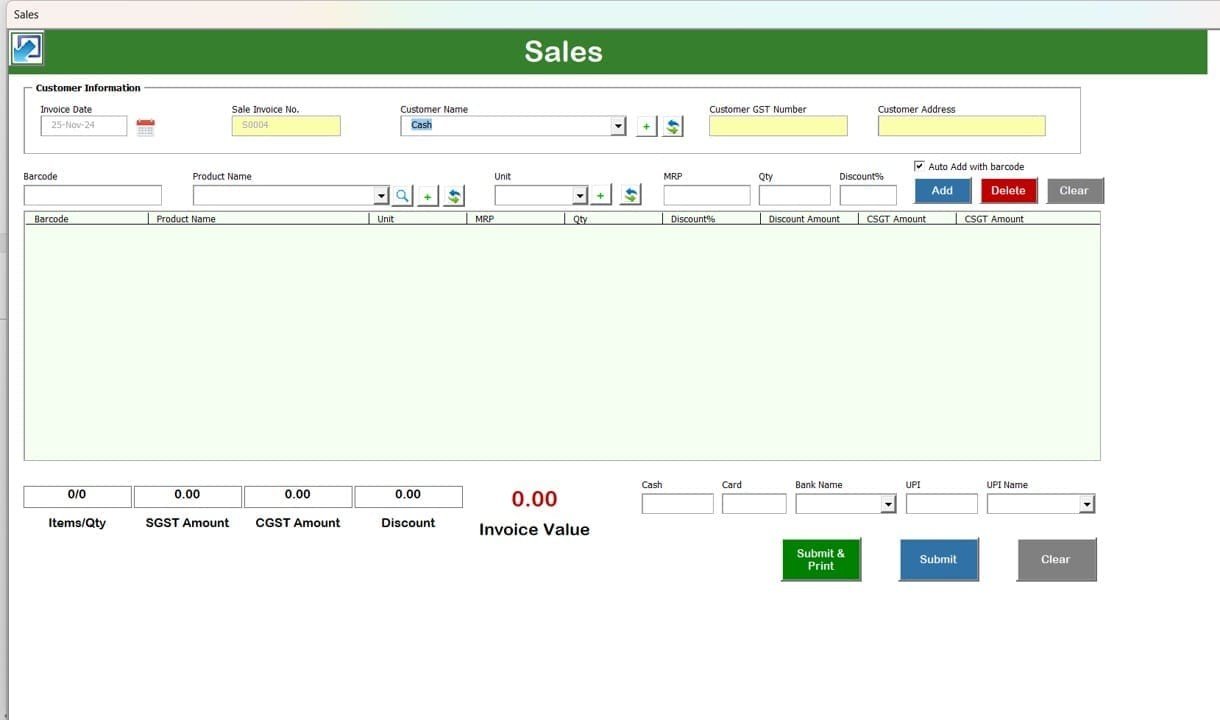
Task: Click the SGST Amount total box
Action: pyautogui.click(x=187, y=496)
